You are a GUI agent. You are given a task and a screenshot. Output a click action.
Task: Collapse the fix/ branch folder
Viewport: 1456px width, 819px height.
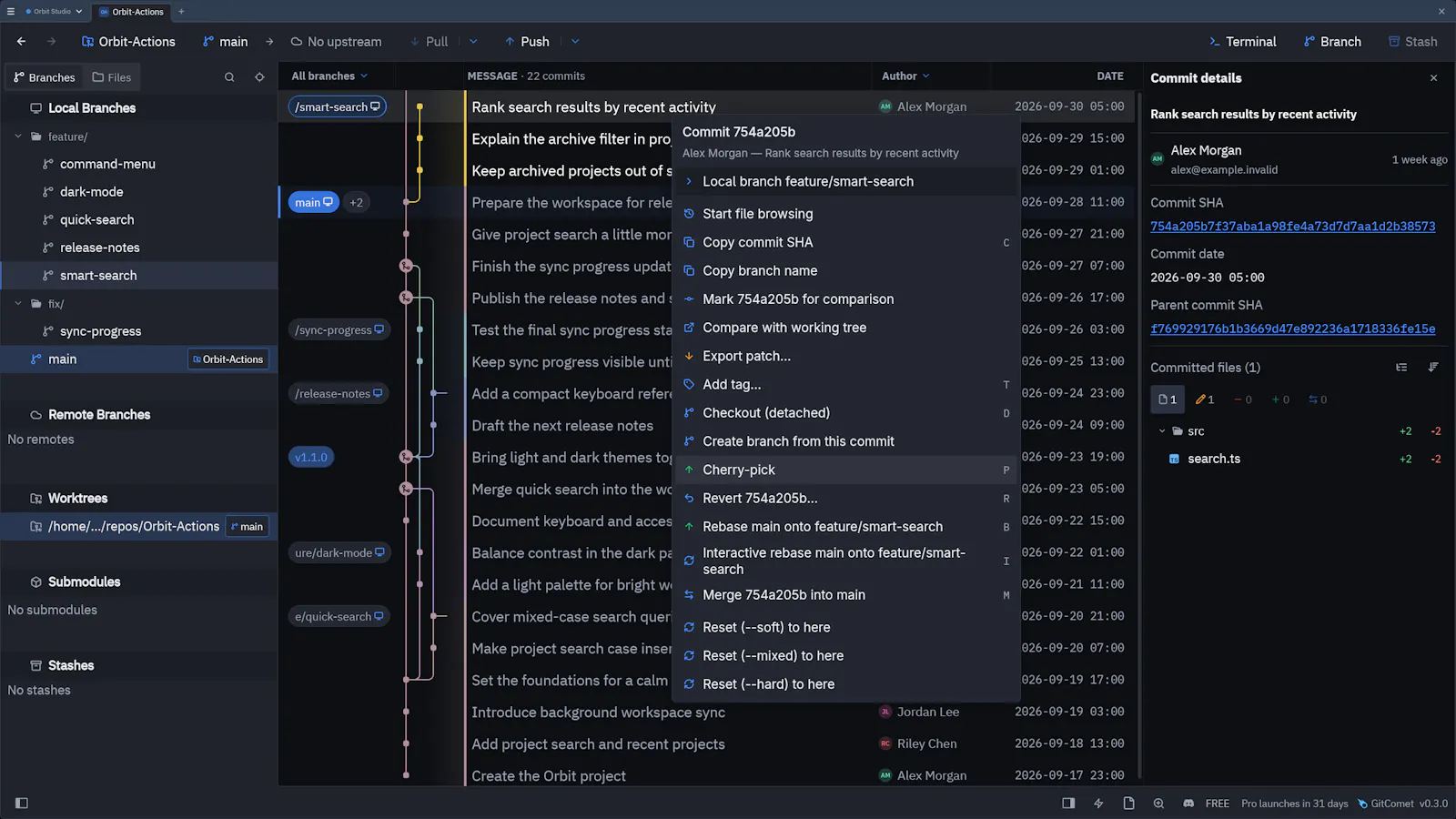tap(18, 304)
